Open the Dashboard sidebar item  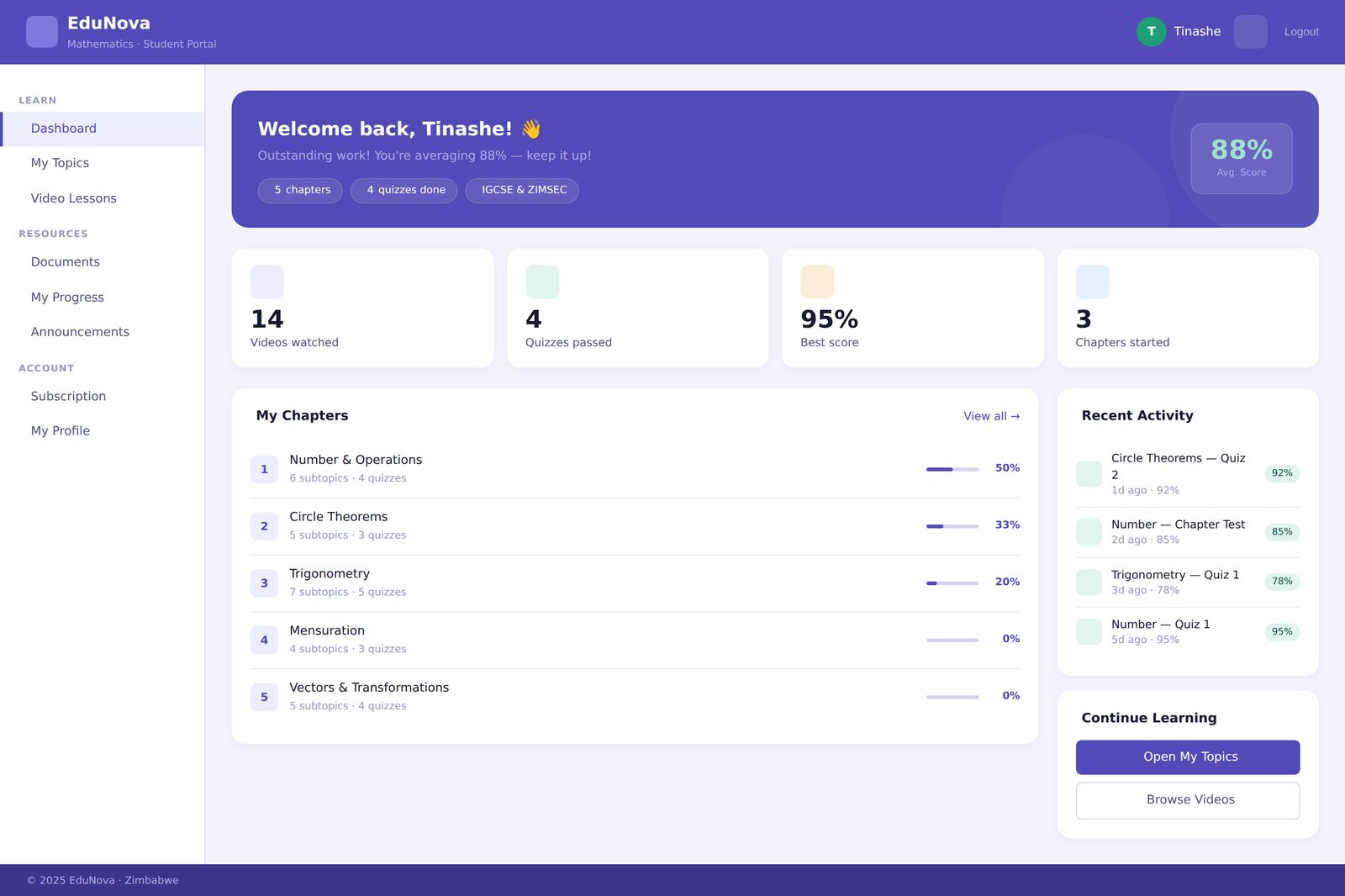(x=103, y=129)
